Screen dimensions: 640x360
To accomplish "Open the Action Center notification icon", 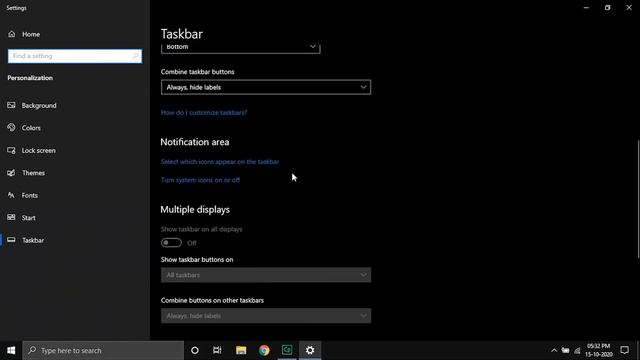I will [x=624, y=350].
